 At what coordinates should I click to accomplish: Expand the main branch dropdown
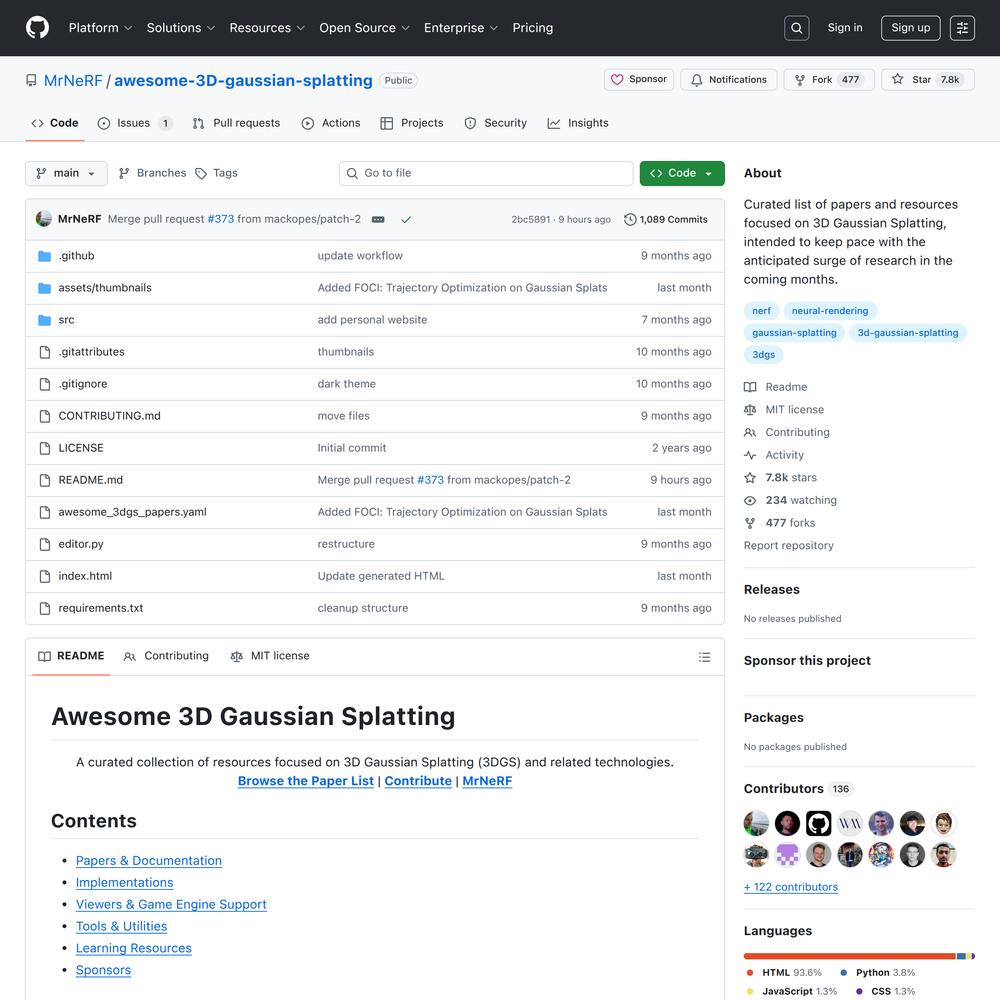click(x=66, y=173)
